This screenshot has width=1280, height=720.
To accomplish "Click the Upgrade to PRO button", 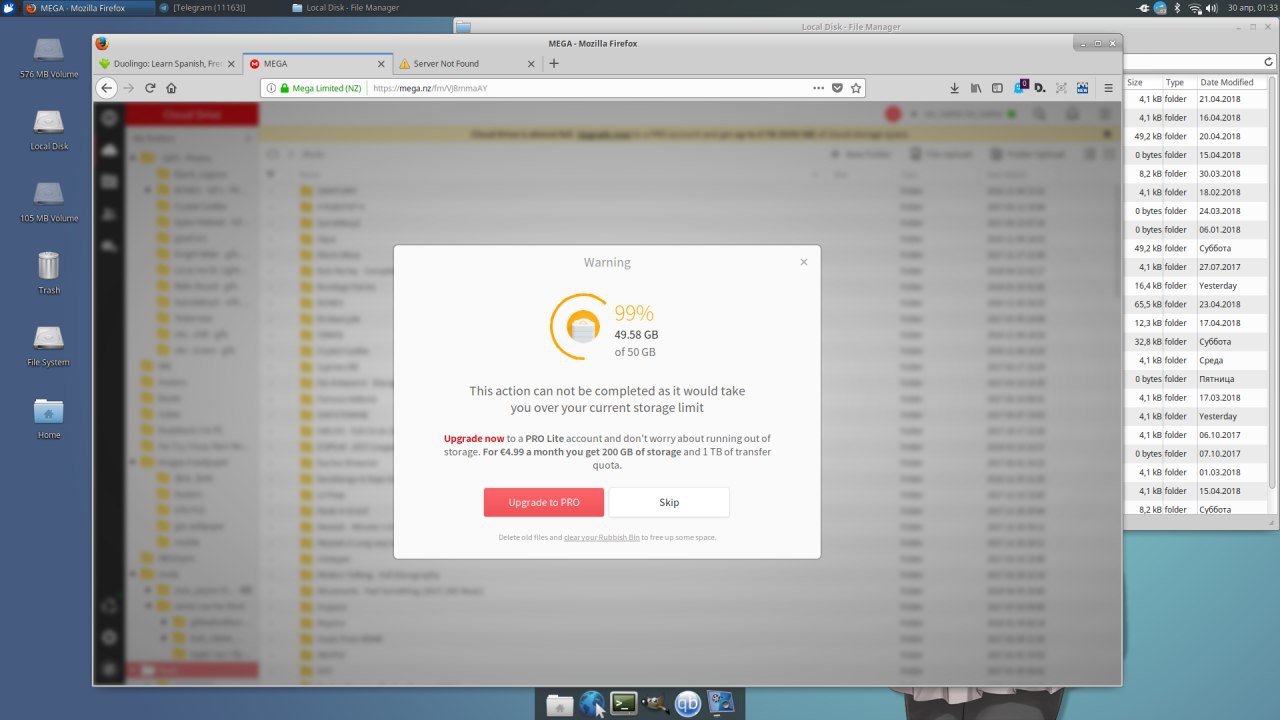I will click(544, 502).
